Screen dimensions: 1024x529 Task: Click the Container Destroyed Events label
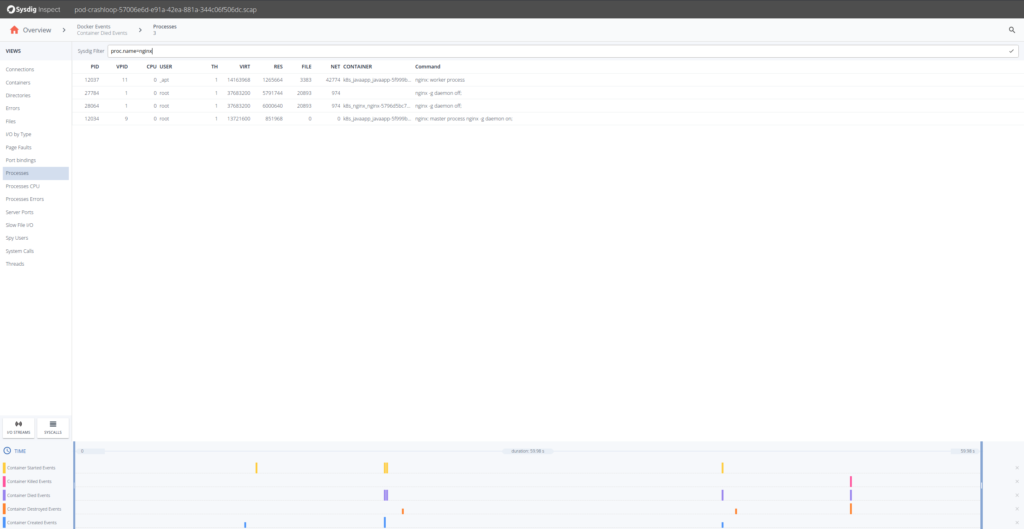point(34,509)
